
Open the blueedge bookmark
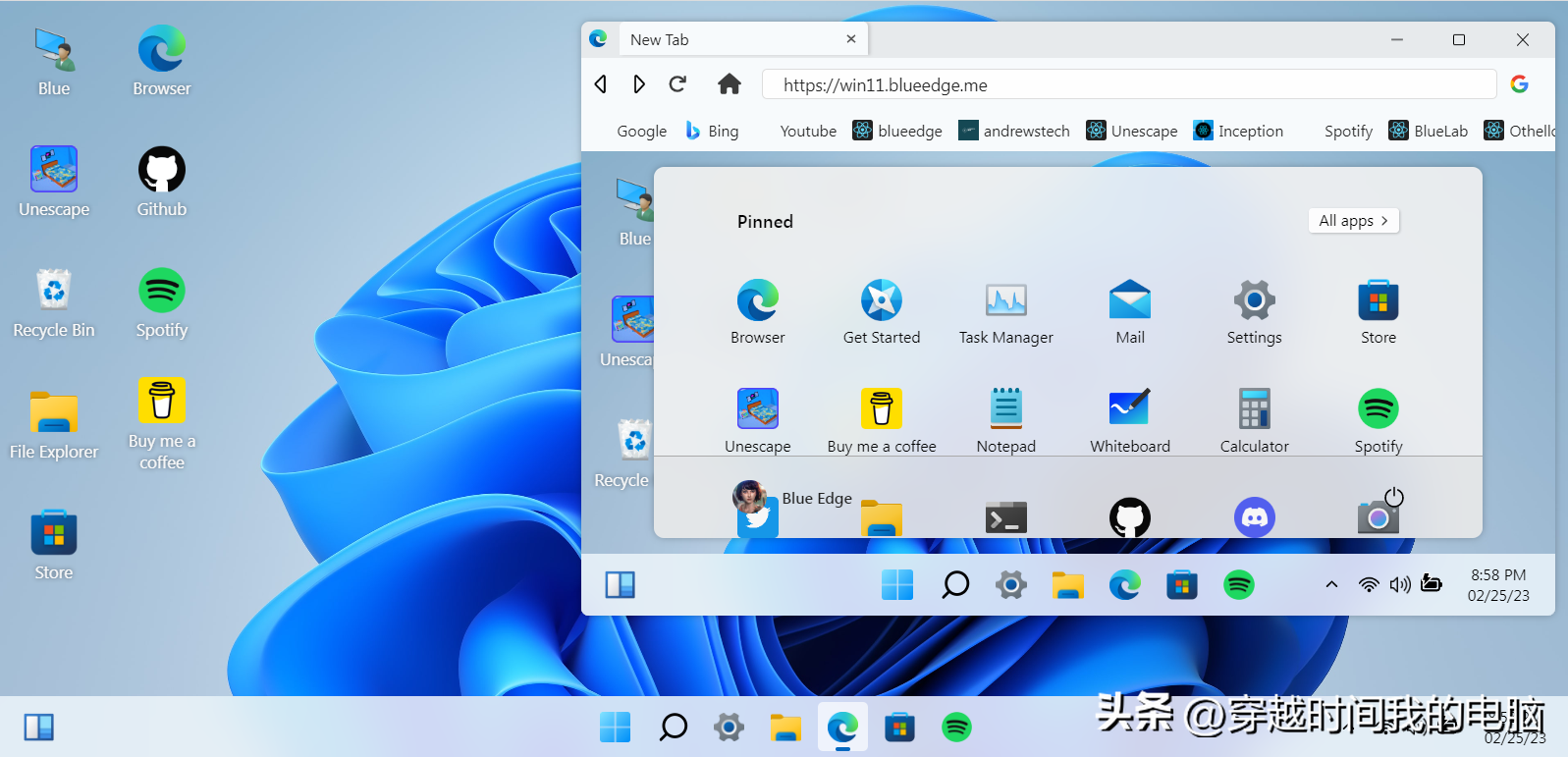point(897,132)
